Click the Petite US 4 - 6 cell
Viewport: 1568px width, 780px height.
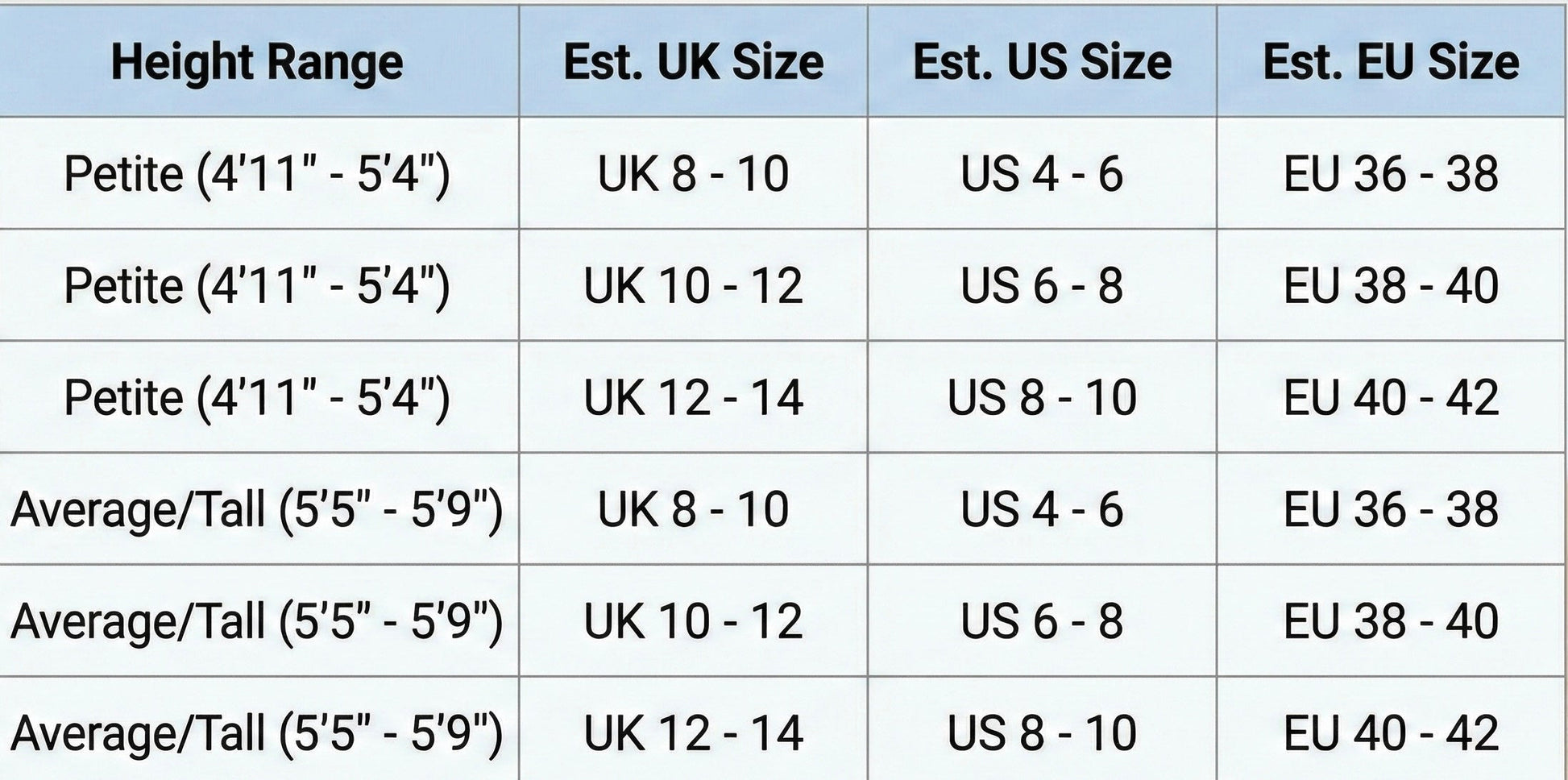[x=1042, y=173]
